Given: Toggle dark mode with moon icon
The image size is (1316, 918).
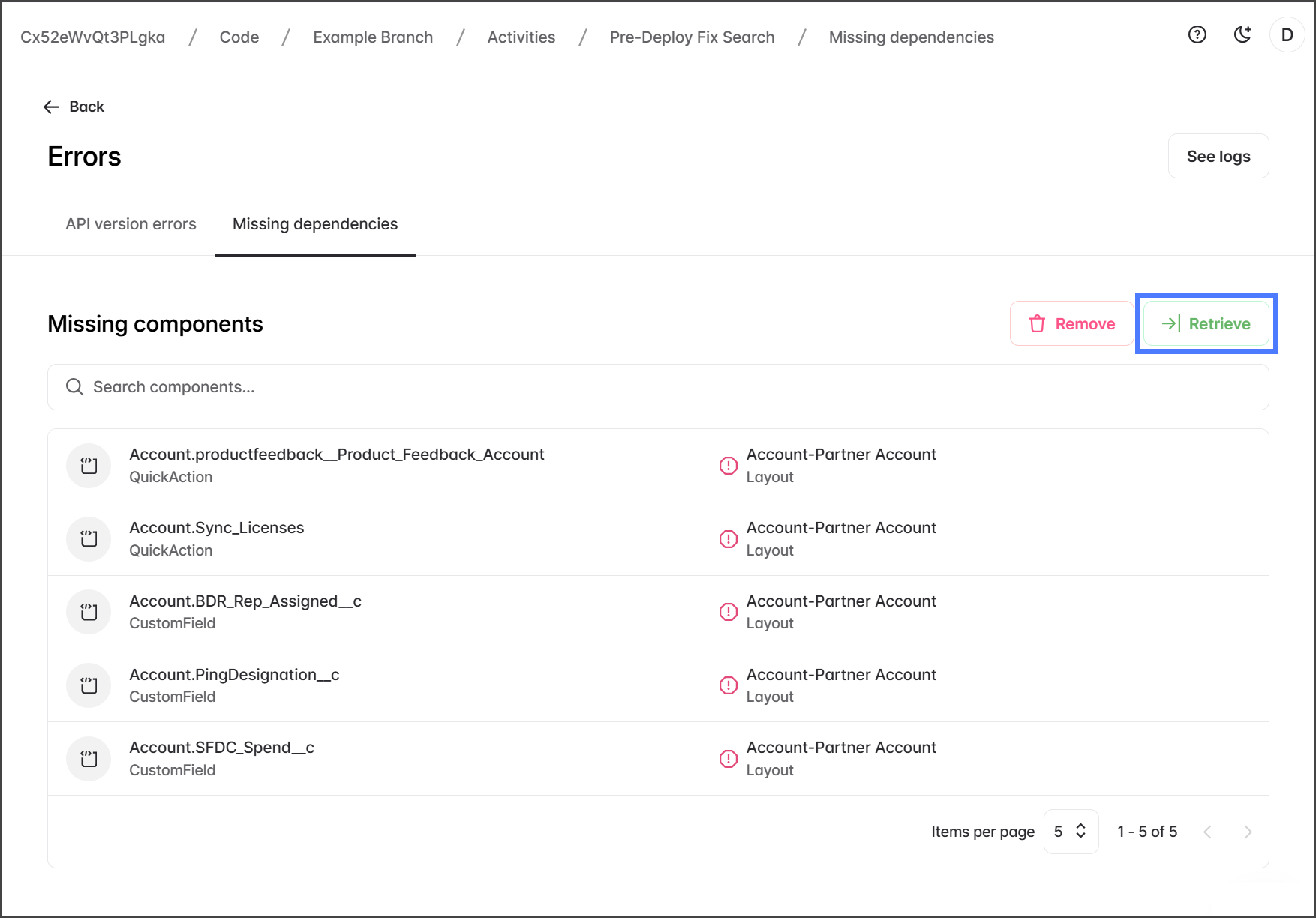Looking at the screenshot, I should pos(1242,35).
